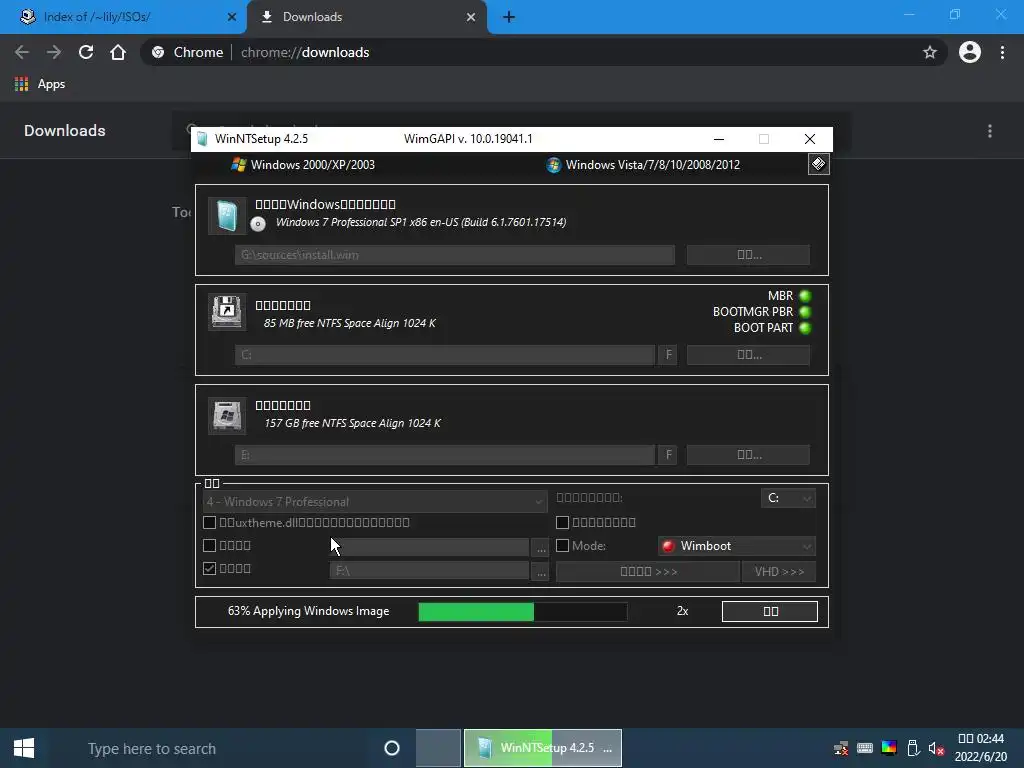Click the cancel button beside progress bar

(770, 611)
